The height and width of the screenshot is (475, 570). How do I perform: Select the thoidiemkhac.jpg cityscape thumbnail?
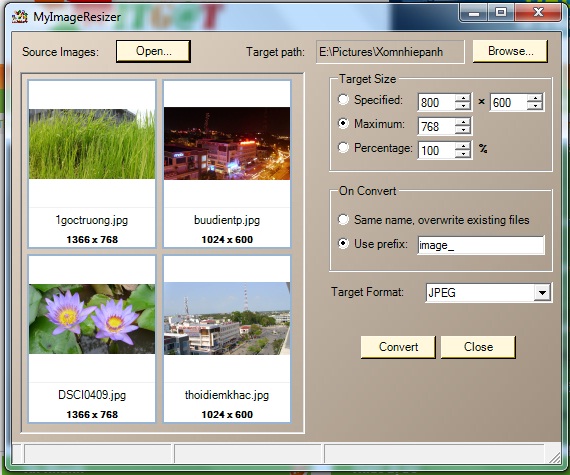click(227, 318)
